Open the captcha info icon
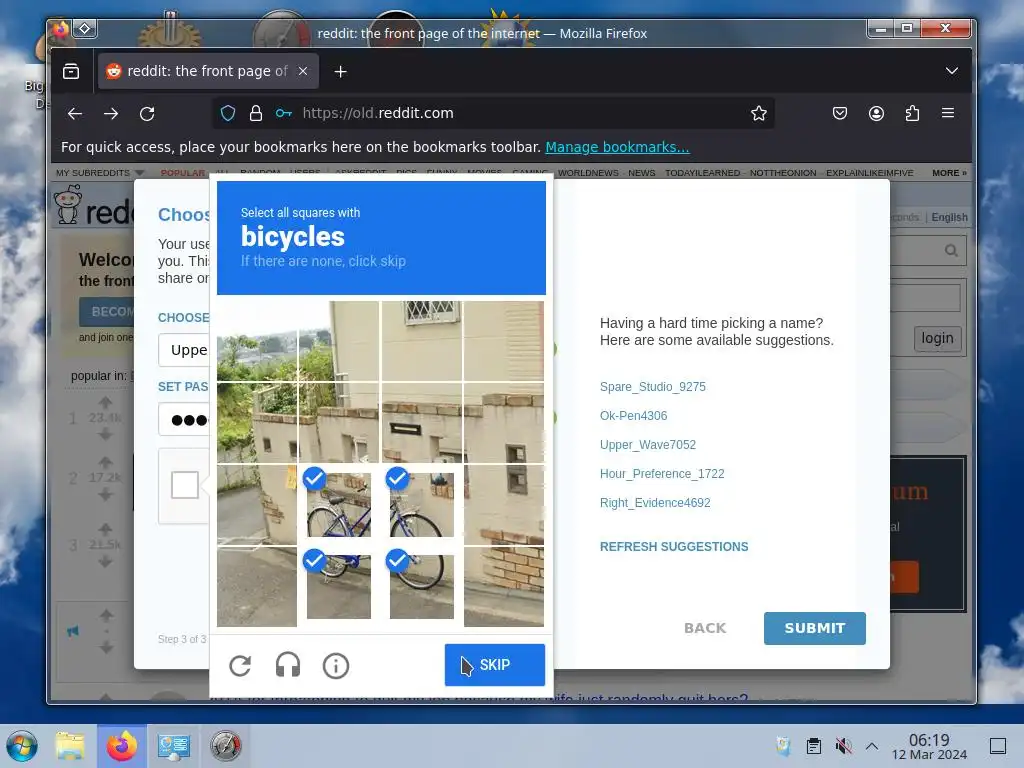 click(336, 665)
